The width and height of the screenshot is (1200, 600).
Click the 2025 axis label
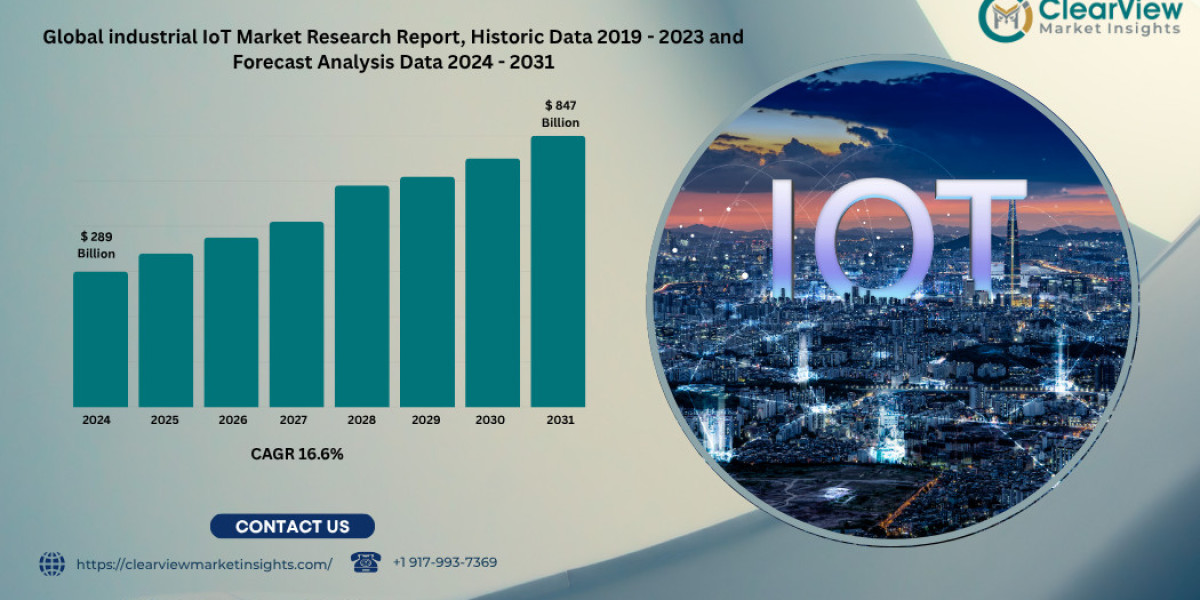point(165,420)
